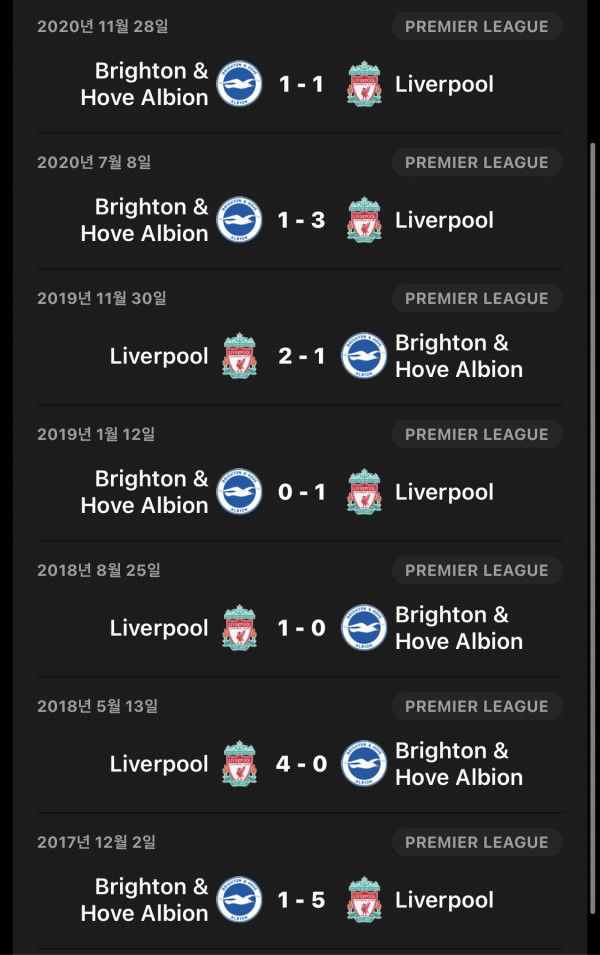Select Brighton & Hove Albion name in 2019년 1월 12일 match
The width and height of the screenshot is (600, 955).
pos(144,492)
